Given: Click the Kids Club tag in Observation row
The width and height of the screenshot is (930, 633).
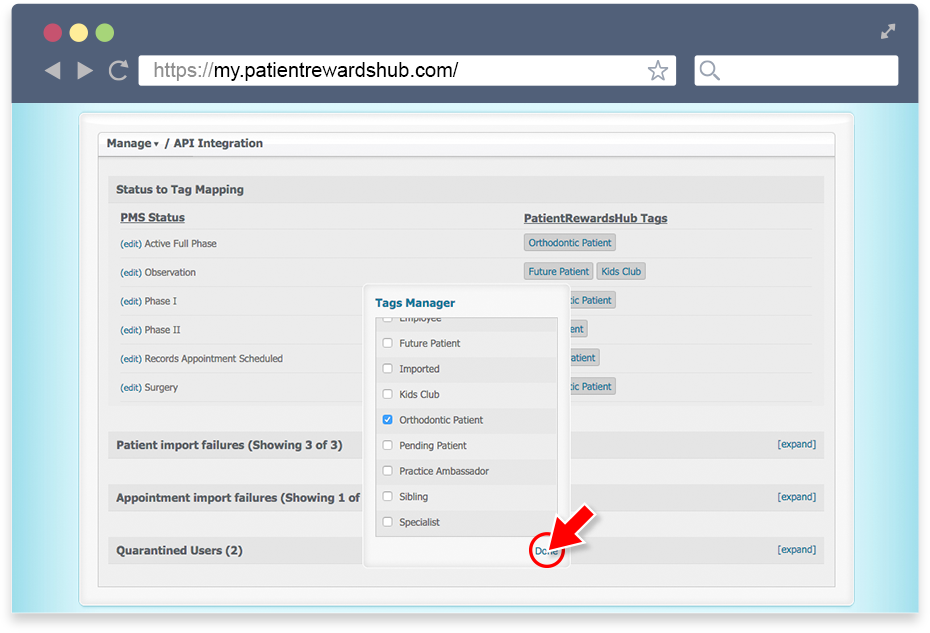Looking at the screenshot, I should [x=621, y=271].
